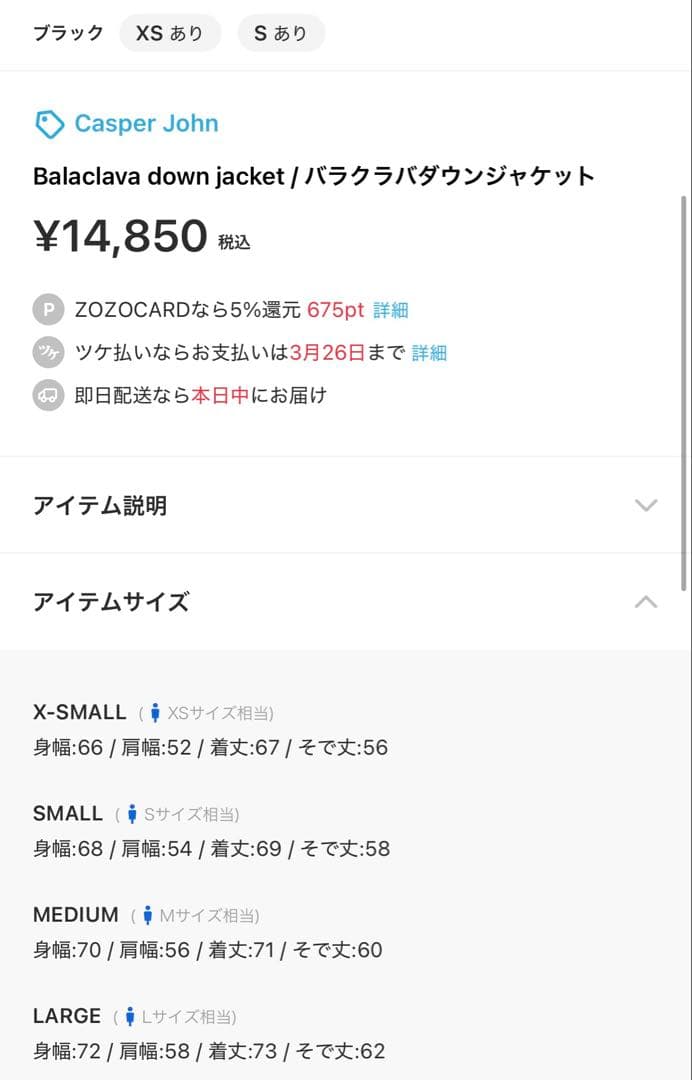Open the Casper John brand link
The width and height of the screenshot is (692, 1080).
146,124
